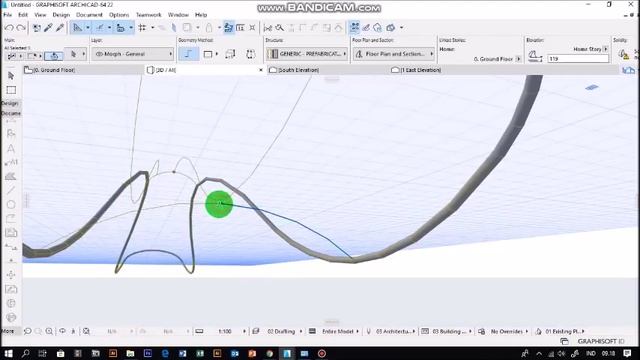640x360 pixels.
Task: Expand the Design toolbox section
Action: click(x=11, y=103)
